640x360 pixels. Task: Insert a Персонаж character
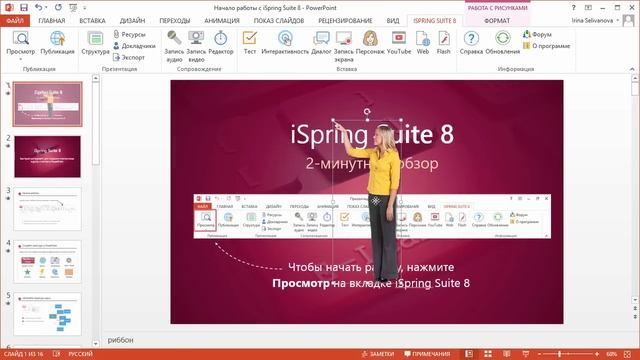(x=370, y=38)
